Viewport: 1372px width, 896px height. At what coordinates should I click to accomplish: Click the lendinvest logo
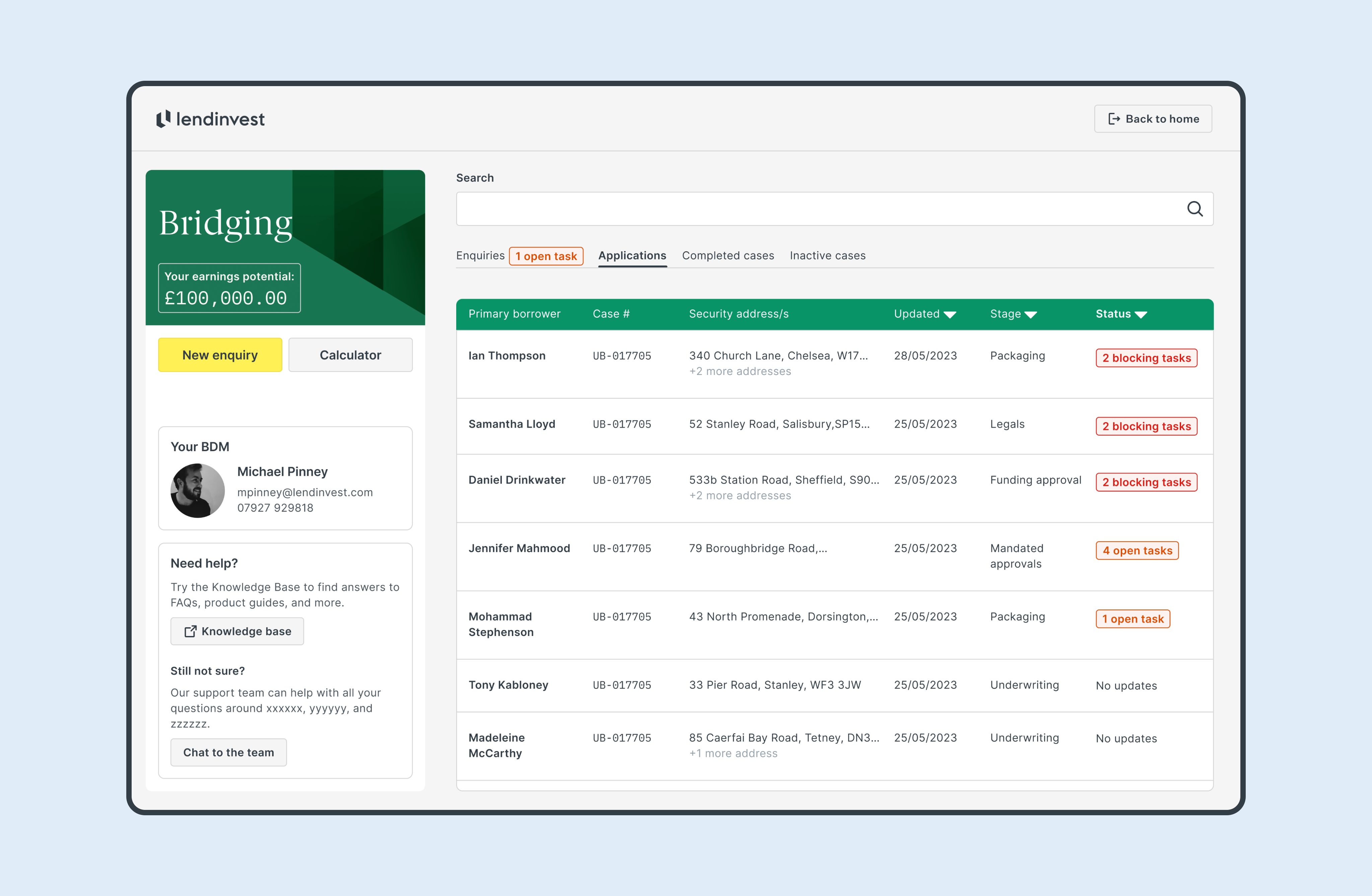click(210, 119)
